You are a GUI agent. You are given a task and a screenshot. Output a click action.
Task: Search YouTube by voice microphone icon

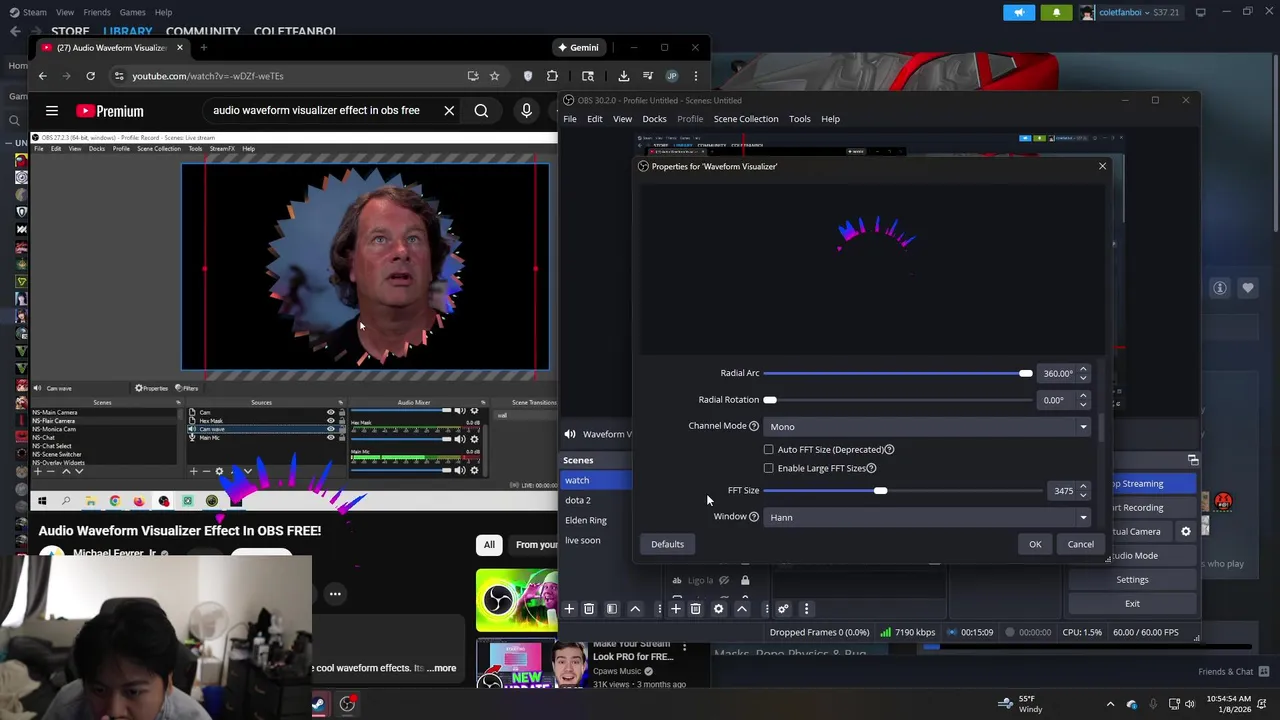pos(526,111)
